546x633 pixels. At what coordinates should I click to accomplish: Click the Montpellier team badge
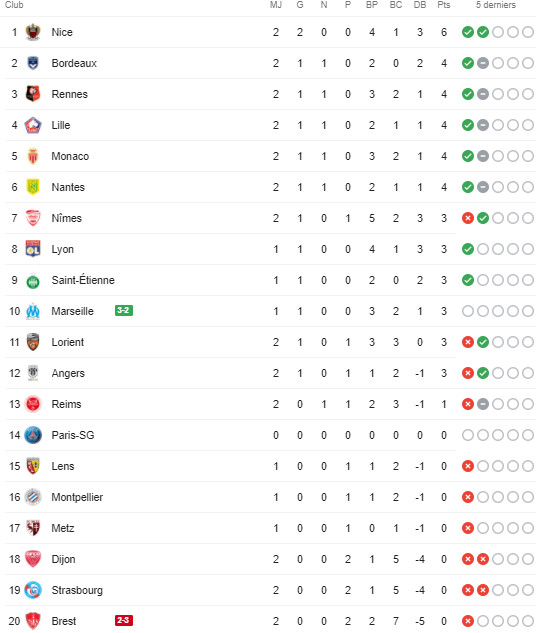pos(33,497)
